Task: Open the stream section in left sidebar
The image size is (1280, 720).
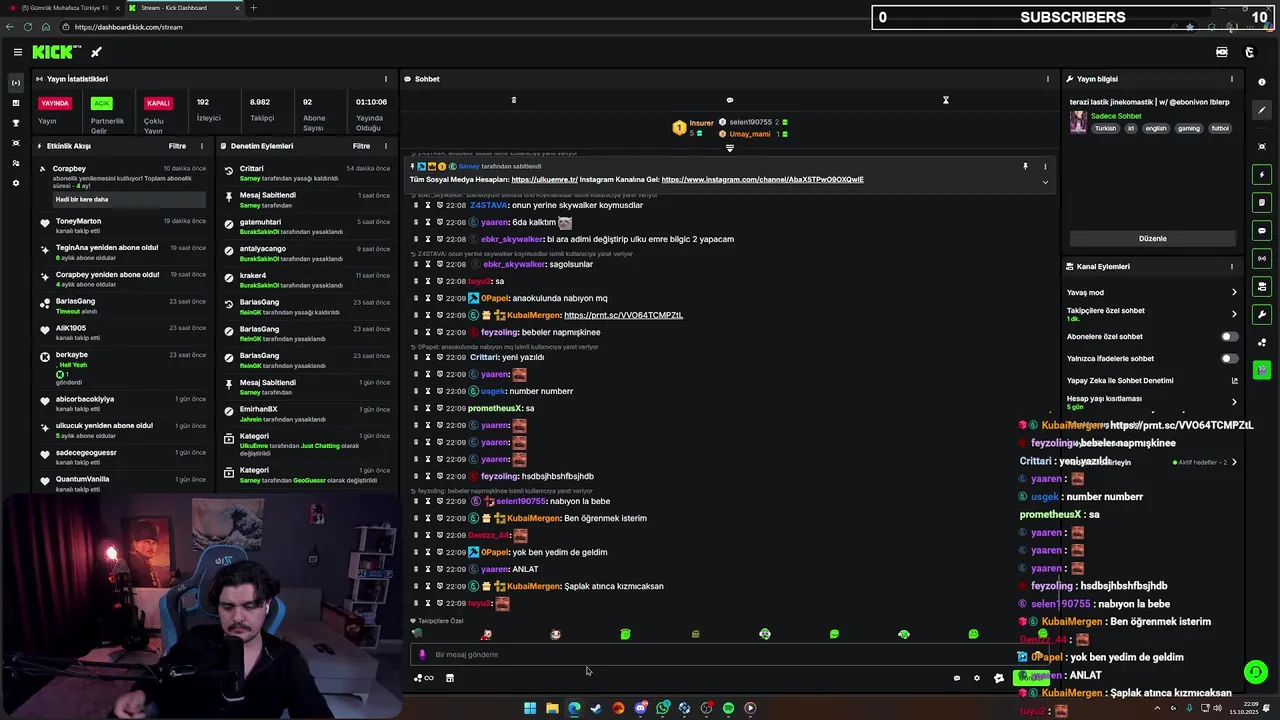Action: (15, 83)
